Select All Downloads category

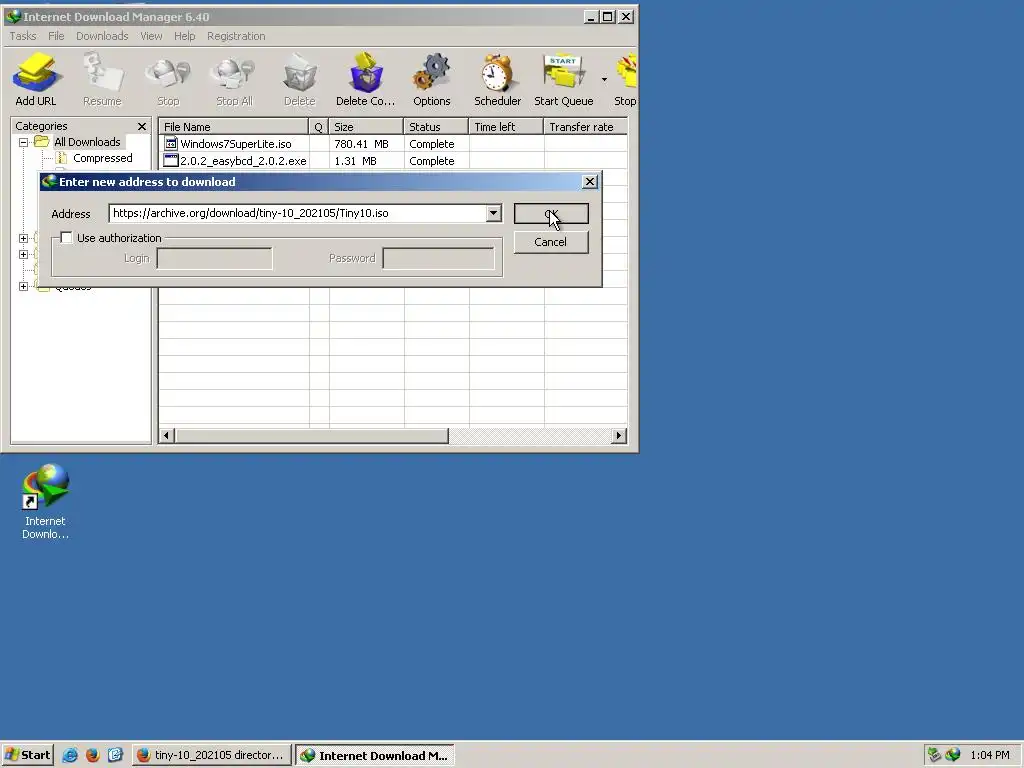(87, 142)
